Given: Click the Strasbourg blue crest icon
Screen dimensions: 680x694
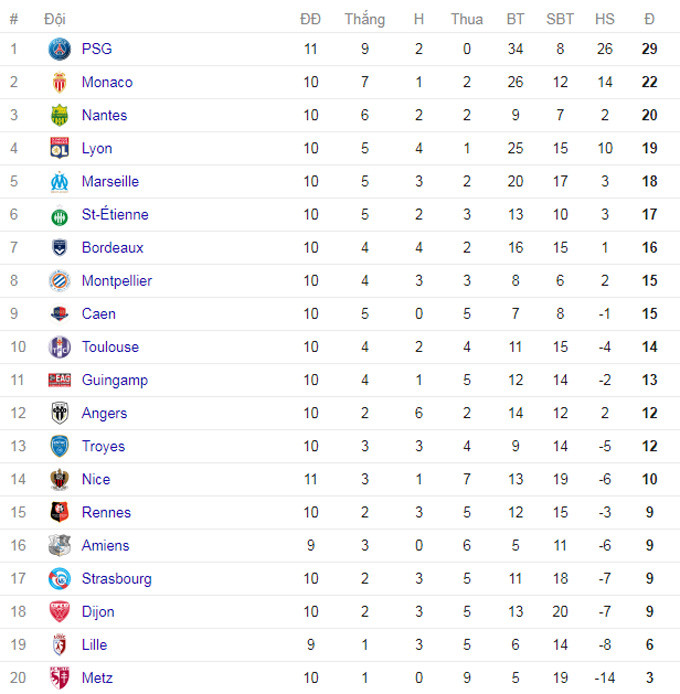Looking at the screenshot, I should coord(59,578).
